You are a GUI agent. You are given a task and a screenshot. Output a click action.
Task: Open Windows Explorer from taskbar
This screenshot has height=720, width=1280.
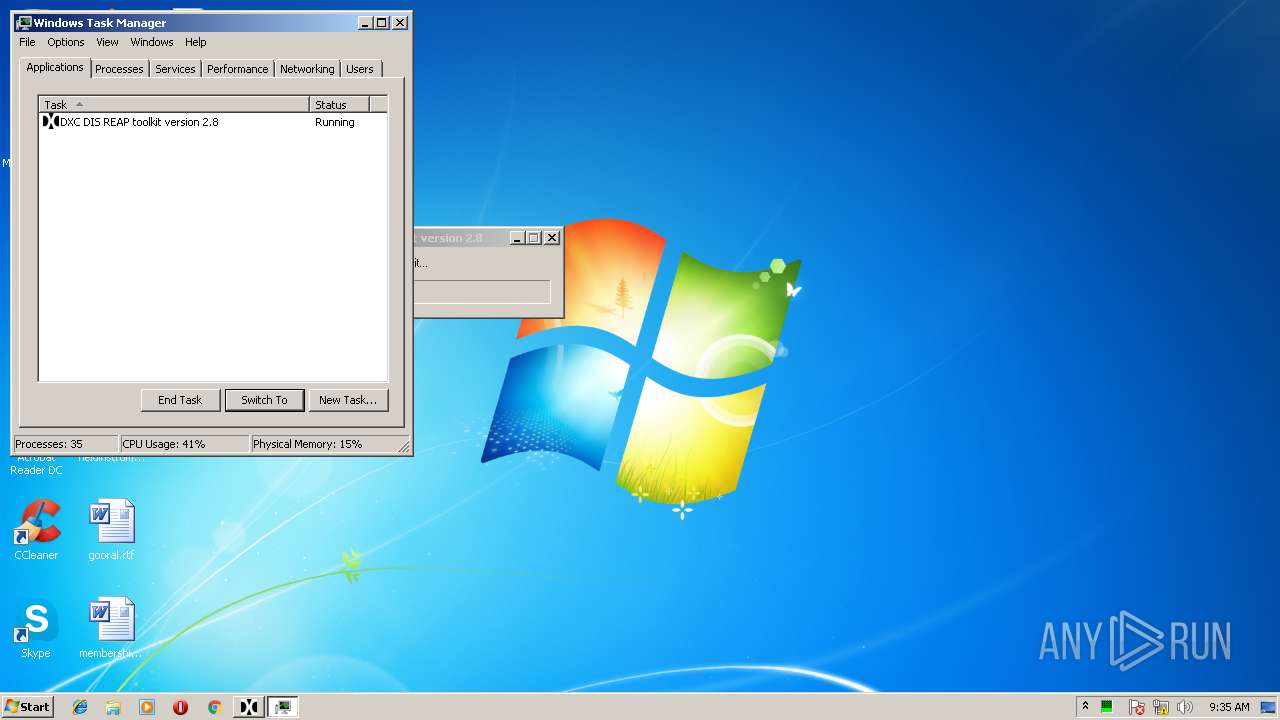click(113, 707)
